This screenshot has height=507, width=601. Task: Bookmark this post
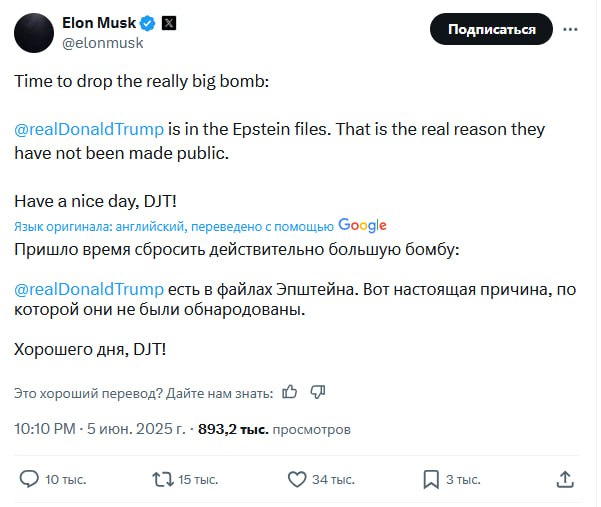431,479
